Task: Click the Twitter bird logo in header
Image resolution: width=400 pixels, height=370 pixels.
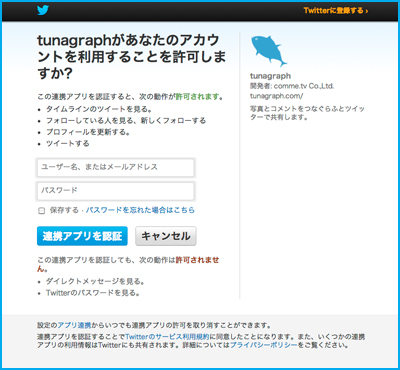Action: click(43, 10)
